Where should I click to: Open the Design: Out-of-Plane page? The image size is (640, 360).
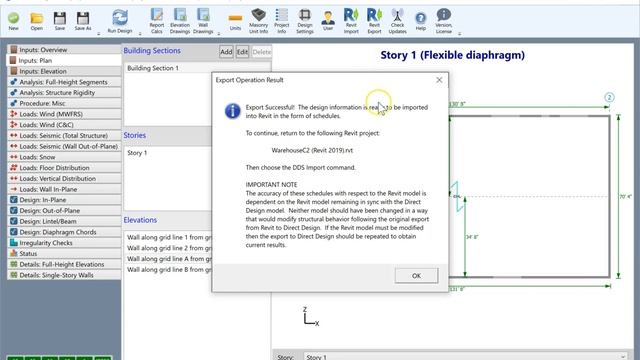64,211
